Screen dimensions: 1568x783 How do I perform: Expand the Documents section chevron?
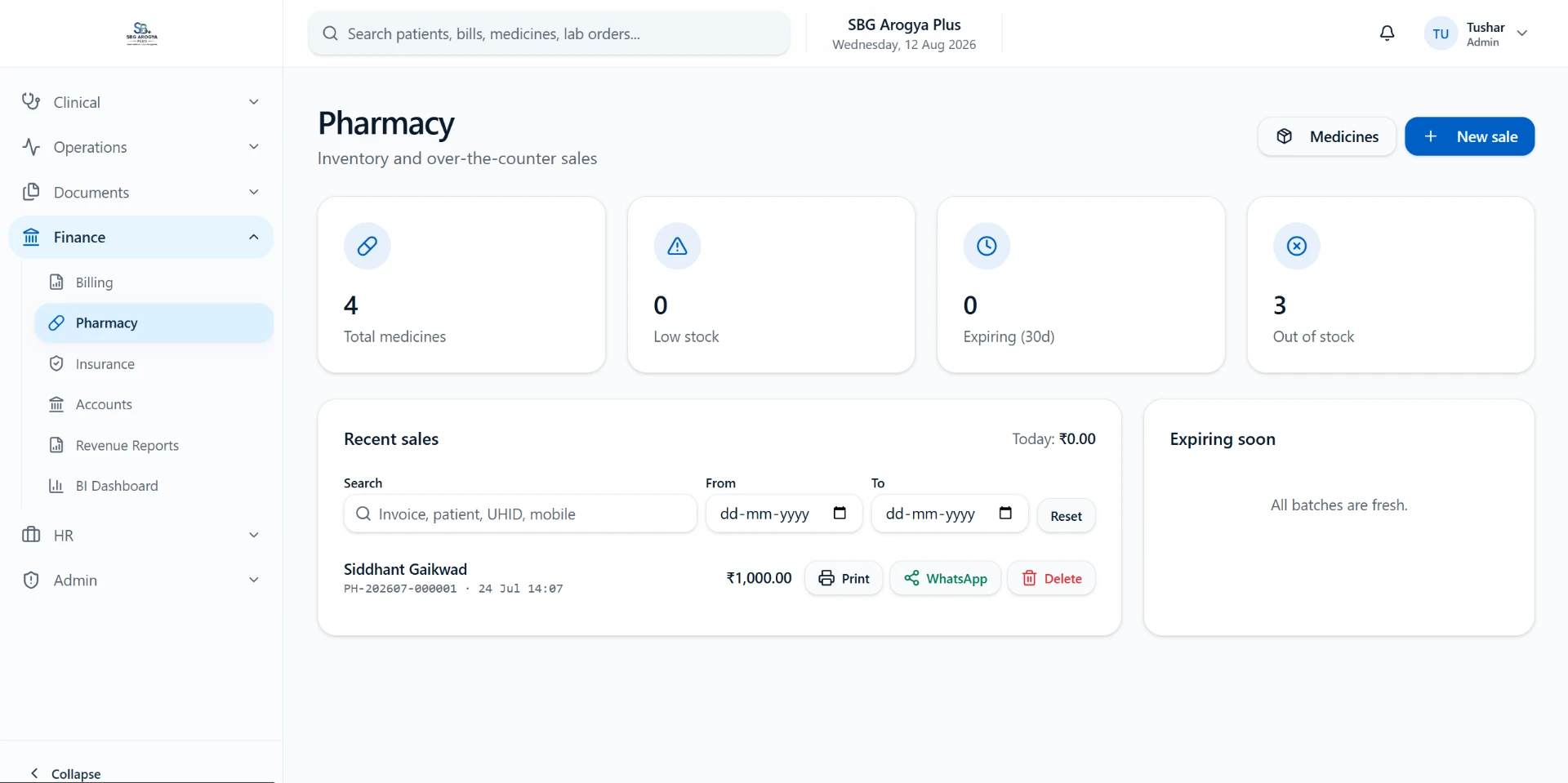click(254, 192)
